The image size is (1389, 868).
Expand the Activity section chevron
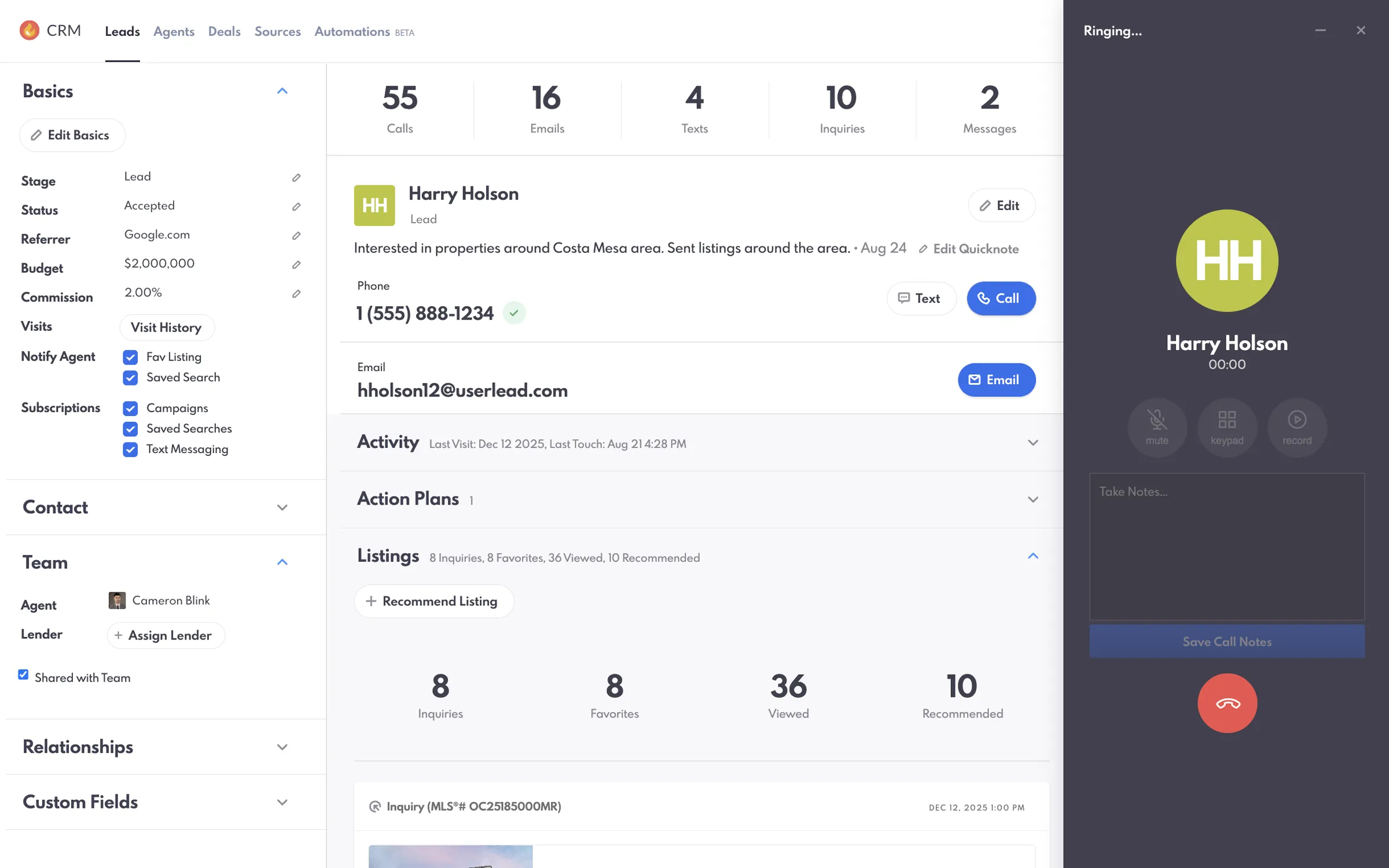1033,443
